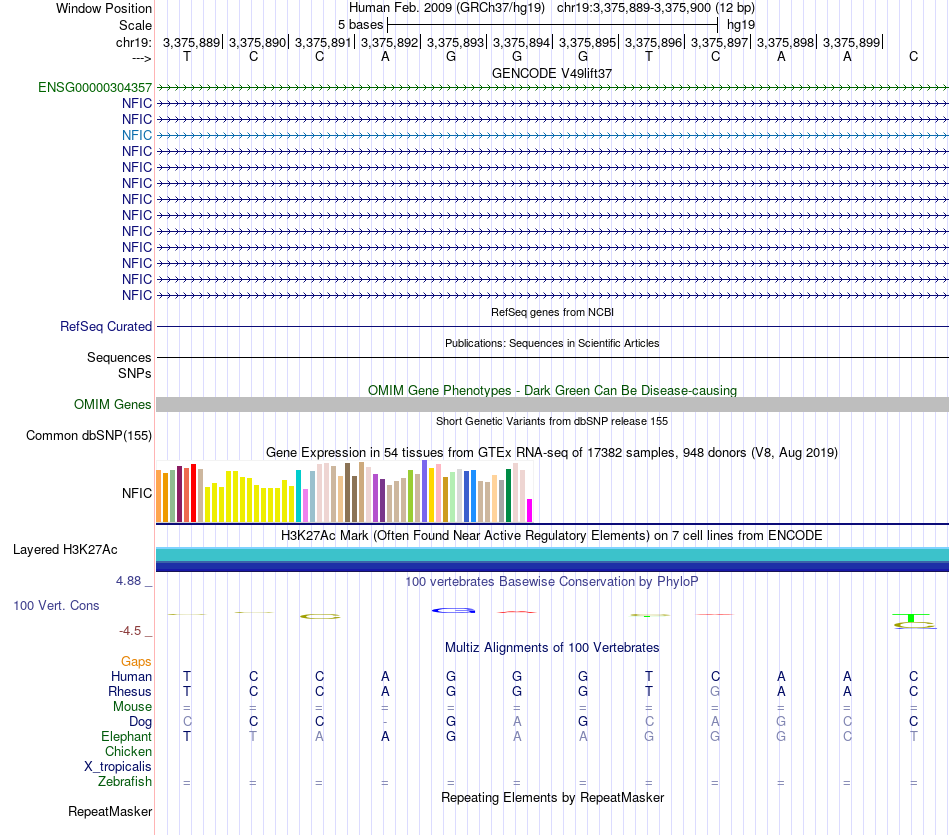Click the position label 3,375,899
Screen dimensions: 950x835
pyautogui.click(x=851, y=42)
